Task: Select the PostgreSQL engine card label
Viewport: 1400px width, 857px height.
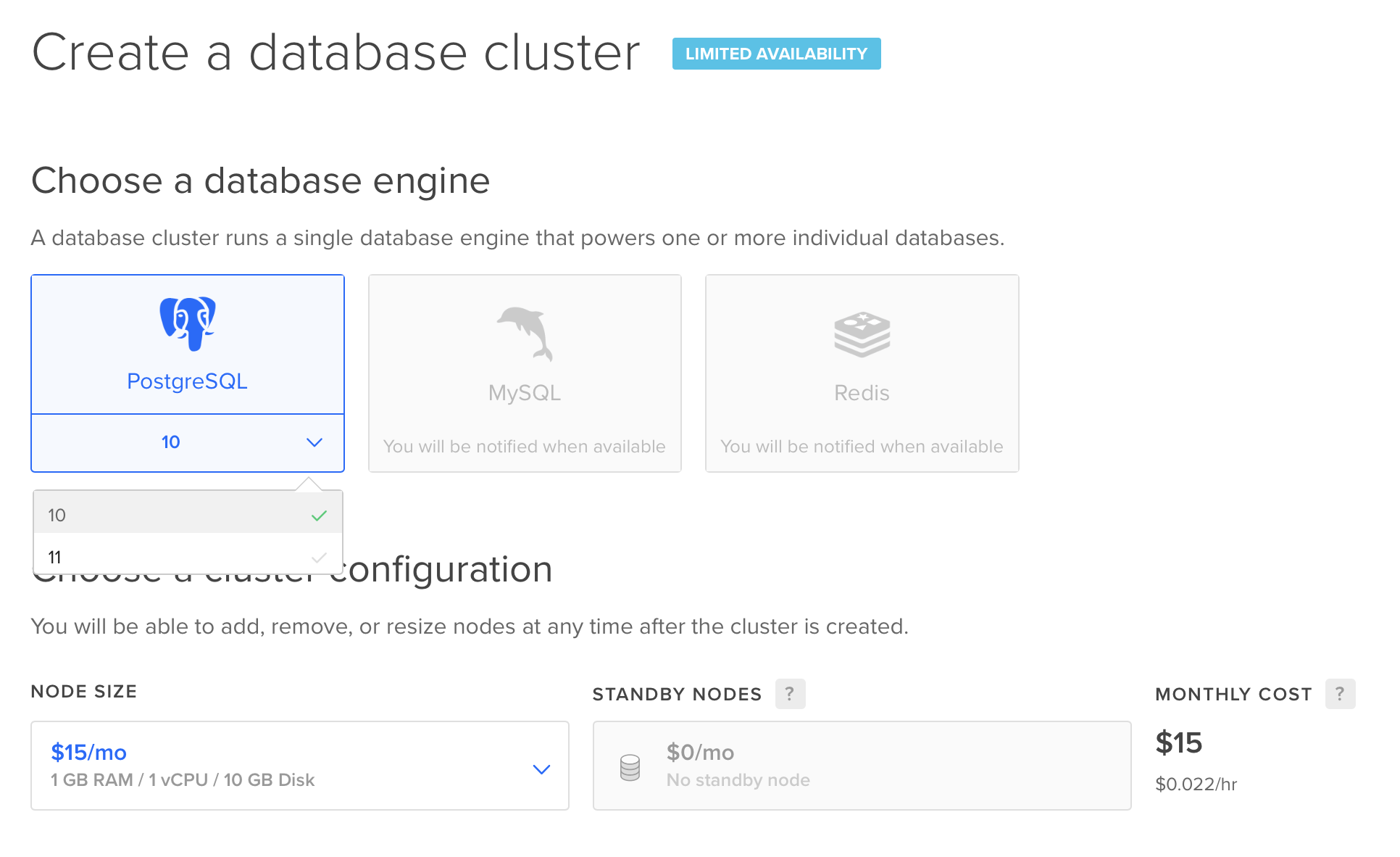Action: [x=187, y=381]
